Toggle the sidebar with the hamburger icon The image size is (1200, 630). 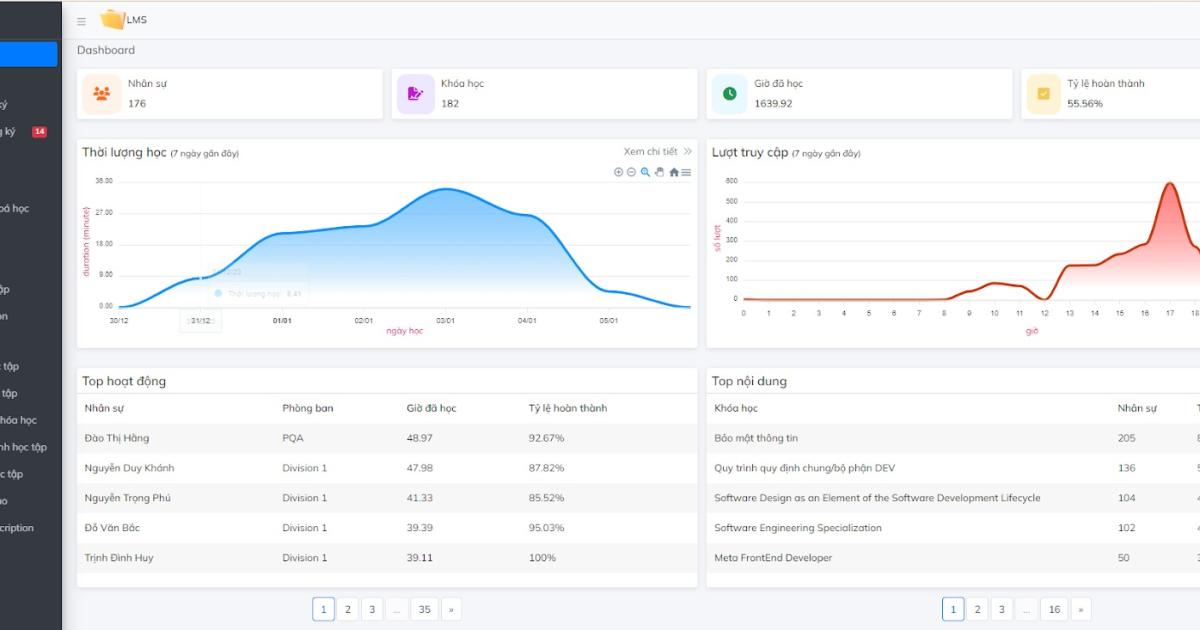(81, 21)
